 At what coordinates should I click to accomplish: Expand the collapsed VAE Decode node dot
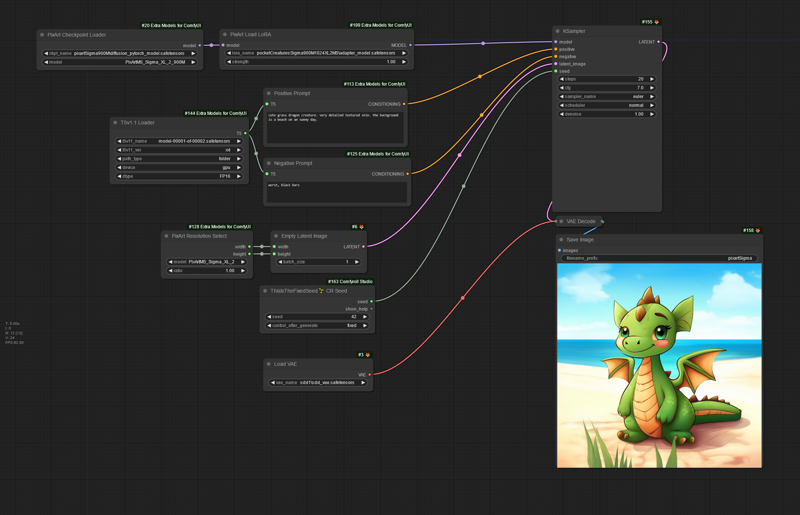click(561, 222)
